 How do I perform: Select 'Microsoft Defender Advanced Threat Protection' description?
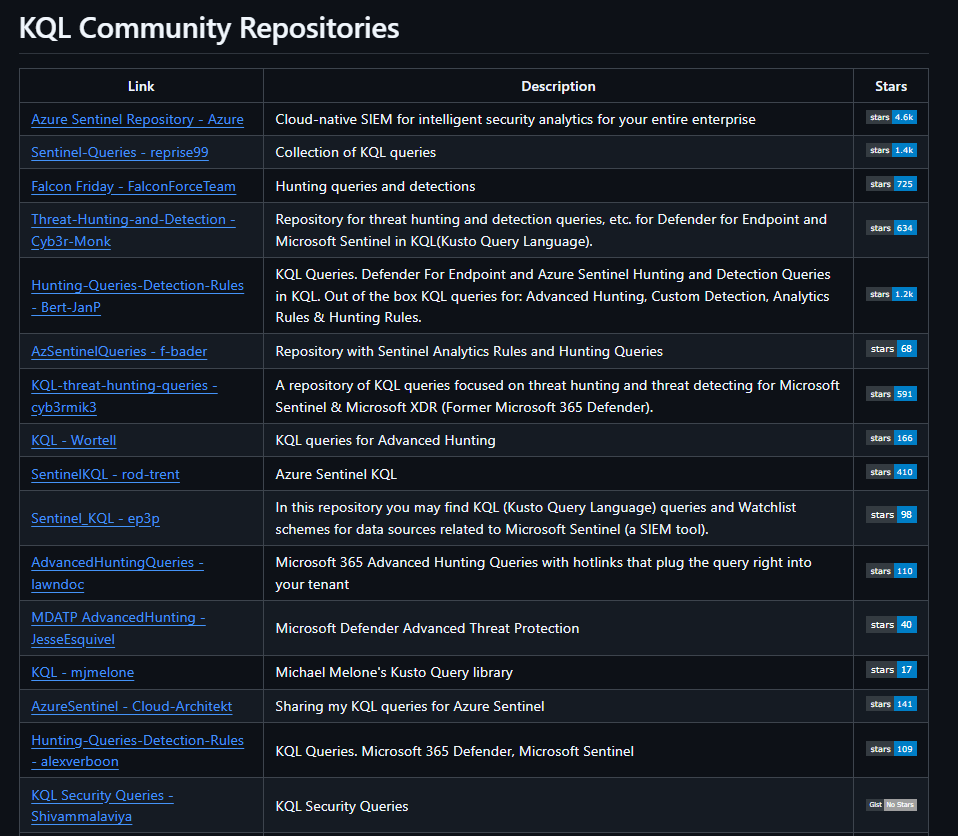tap(427, 628)
